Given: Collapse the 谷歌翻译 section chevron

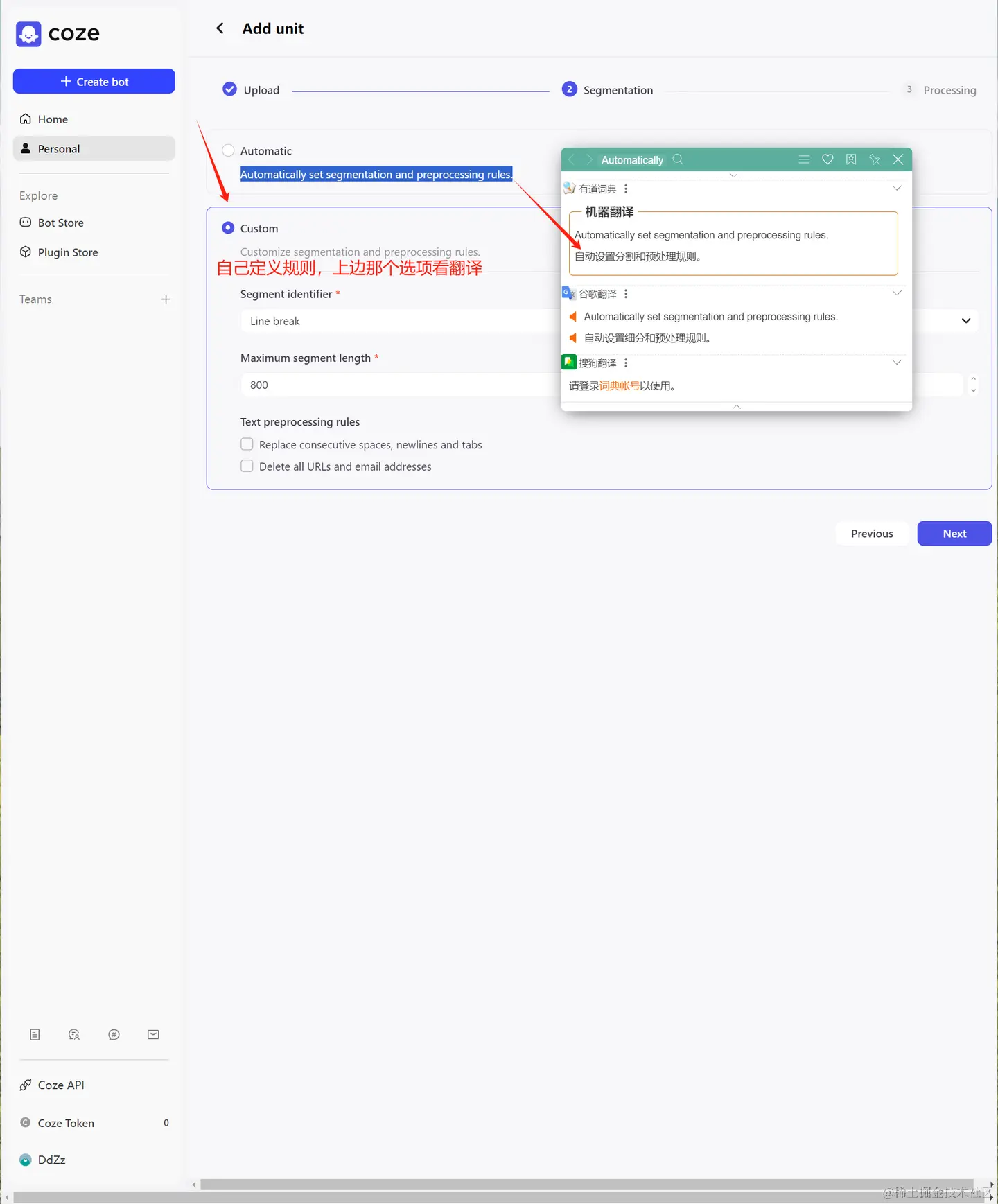Looking at the screenshot, I should pyautogui.click(x=897, y=293).
